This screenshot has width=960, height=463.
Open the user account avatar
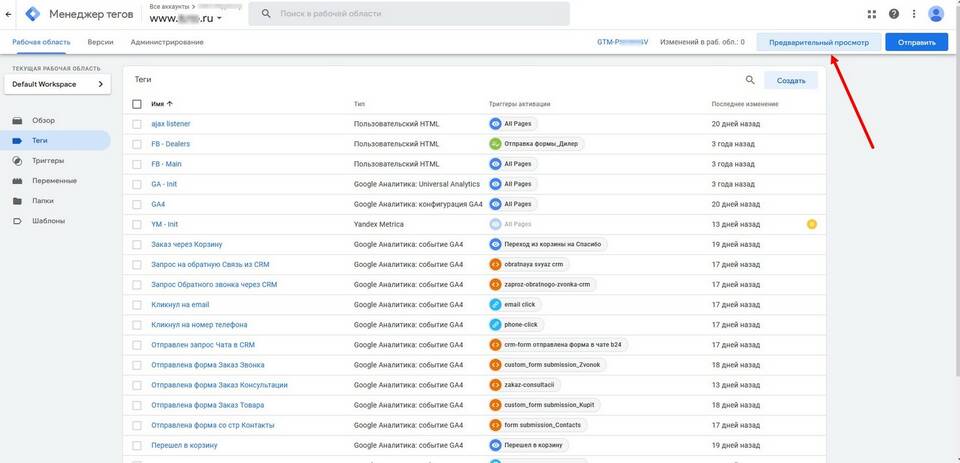tap(936, 14)
